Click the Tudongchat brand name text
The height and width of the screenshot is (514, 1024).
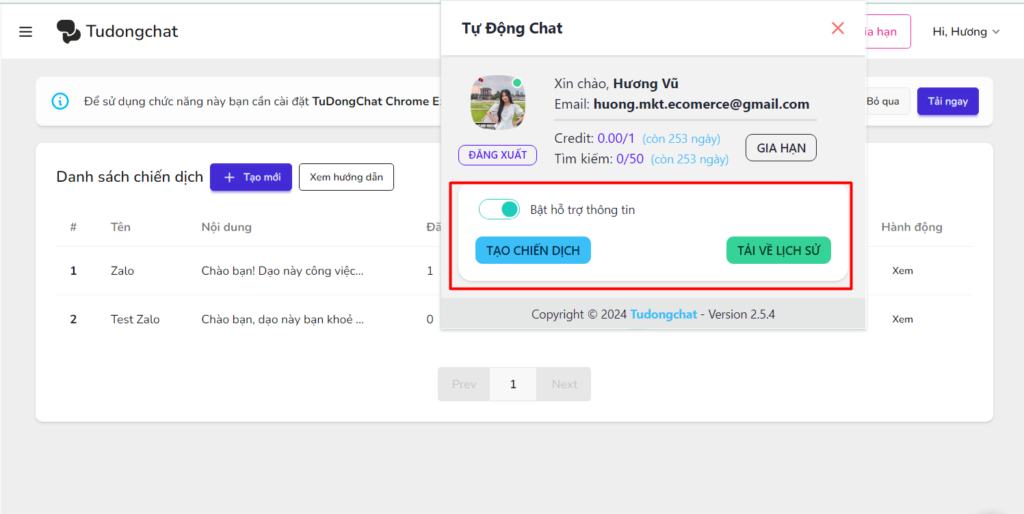(132, 31)
